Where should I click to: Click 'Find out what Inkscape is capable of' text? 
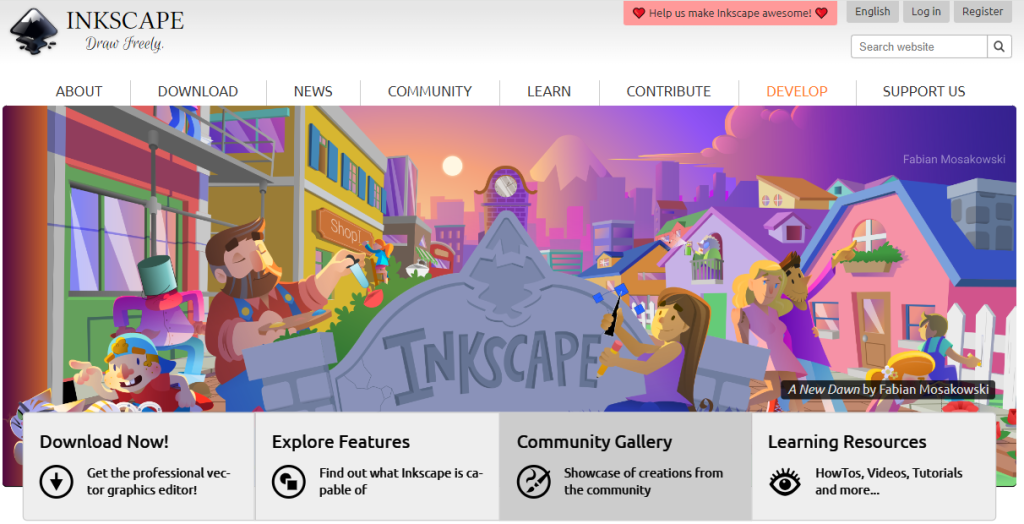point(401,482)
